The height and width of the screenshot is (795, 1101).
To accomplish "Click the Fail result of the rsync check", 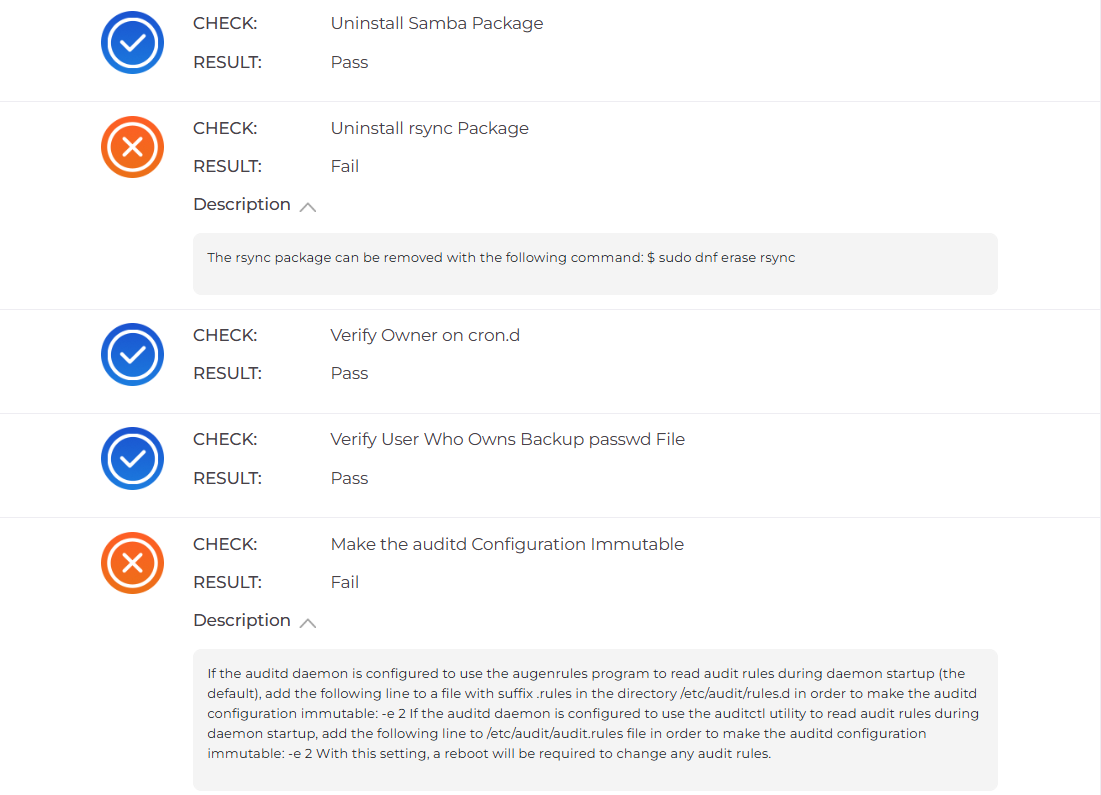I will pos(344,166).
